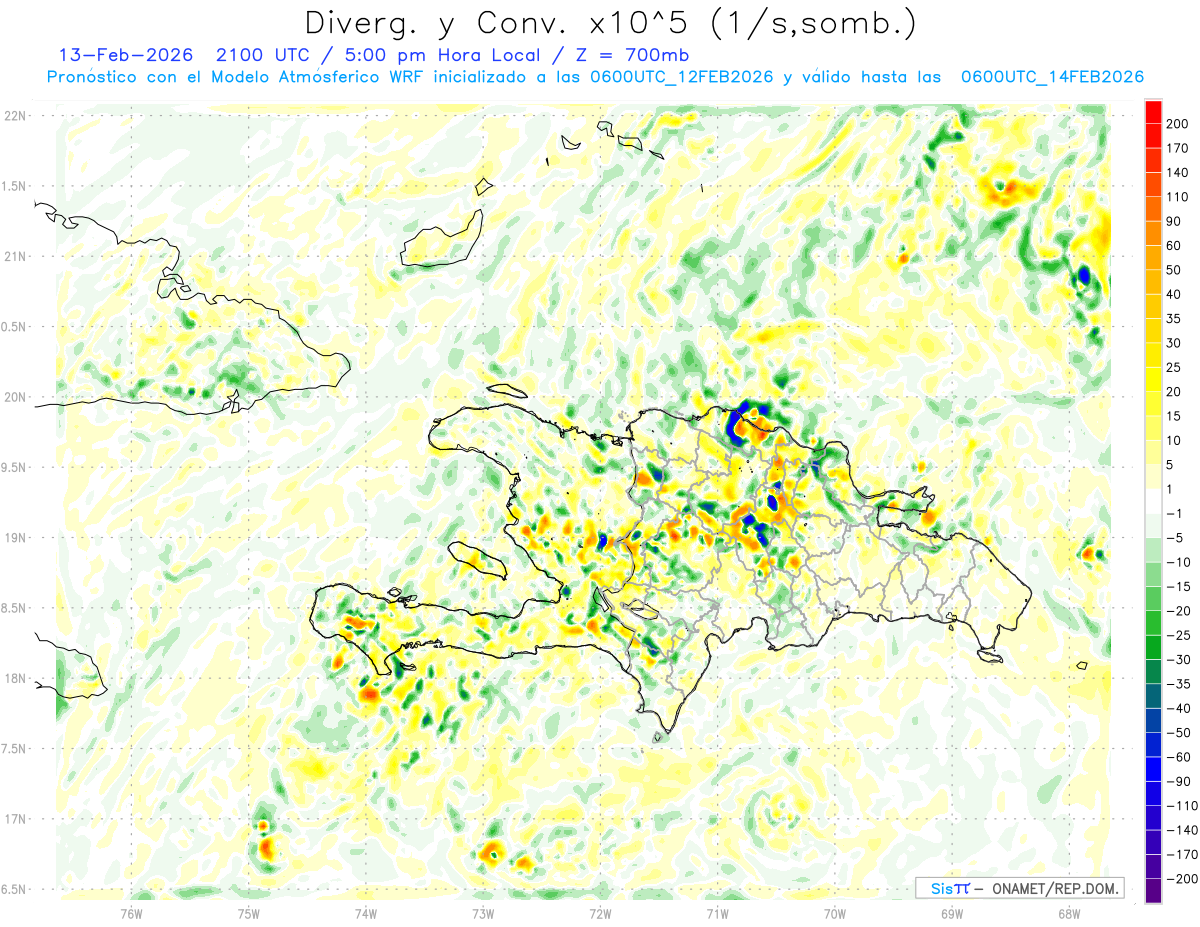Click the blue segment between -60 and -90
This screenshot has width=1200, height=927.
[1153, 770]
